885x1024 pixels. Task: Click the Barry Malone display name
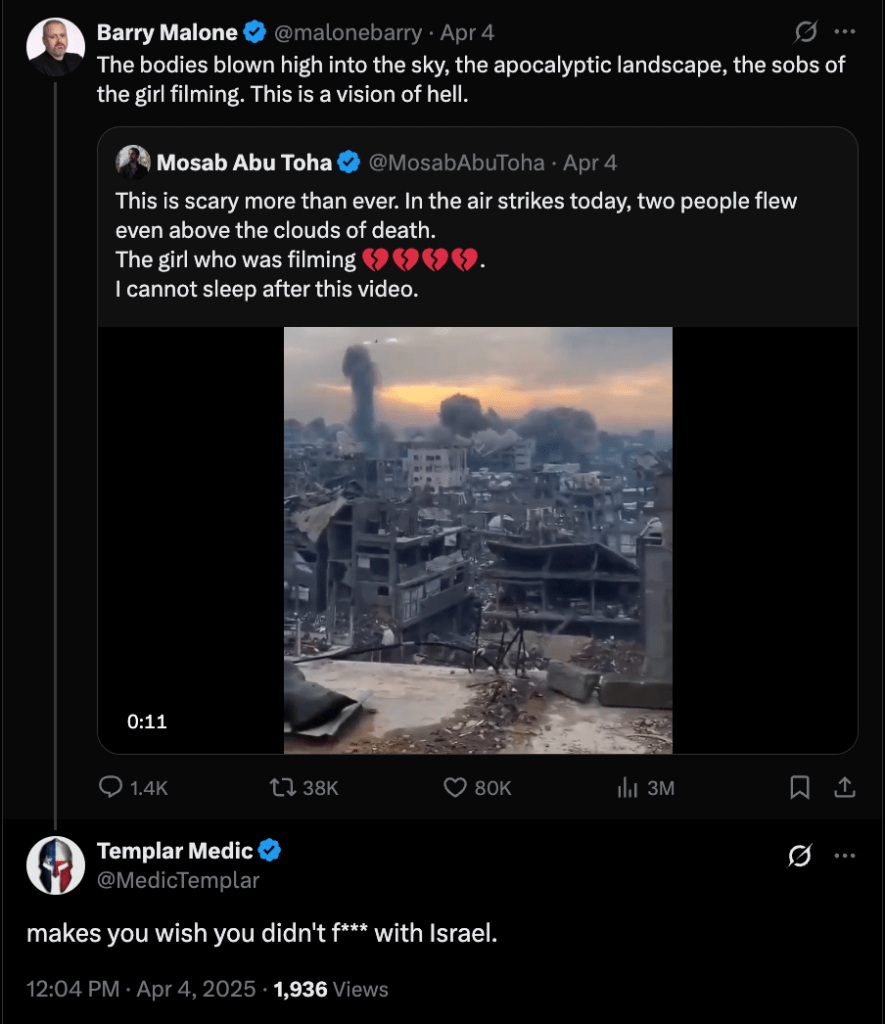167,33
